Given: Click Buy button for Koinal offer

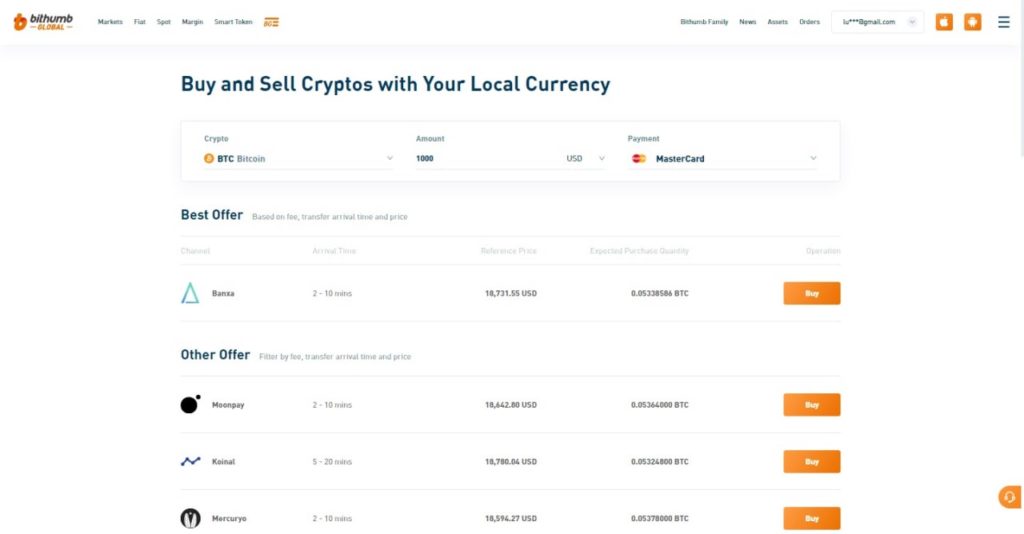Looking at the screenshot, I should (811, 461).
